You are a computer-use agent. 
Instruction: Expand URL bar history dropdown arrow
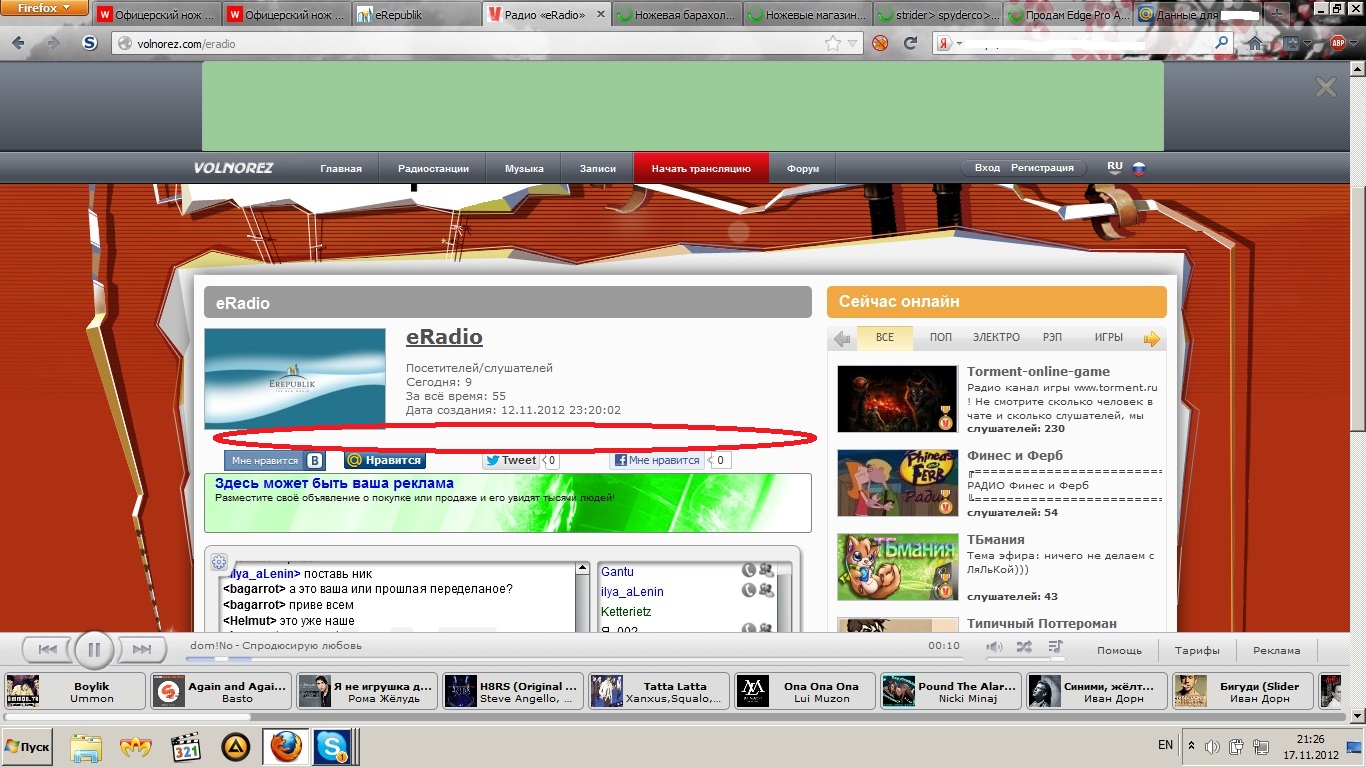point(853,44)
